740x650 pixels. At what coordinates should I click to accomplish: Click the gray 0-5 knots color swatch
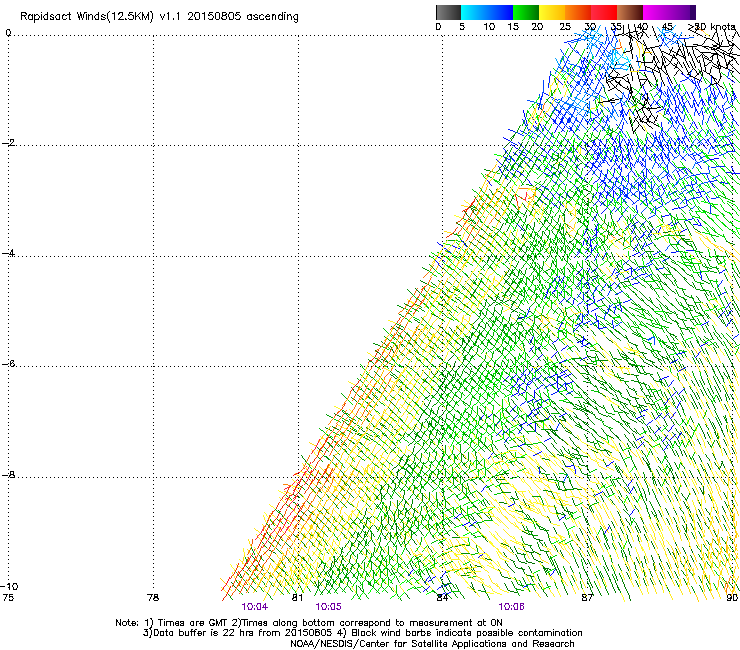tap(448, 12)
